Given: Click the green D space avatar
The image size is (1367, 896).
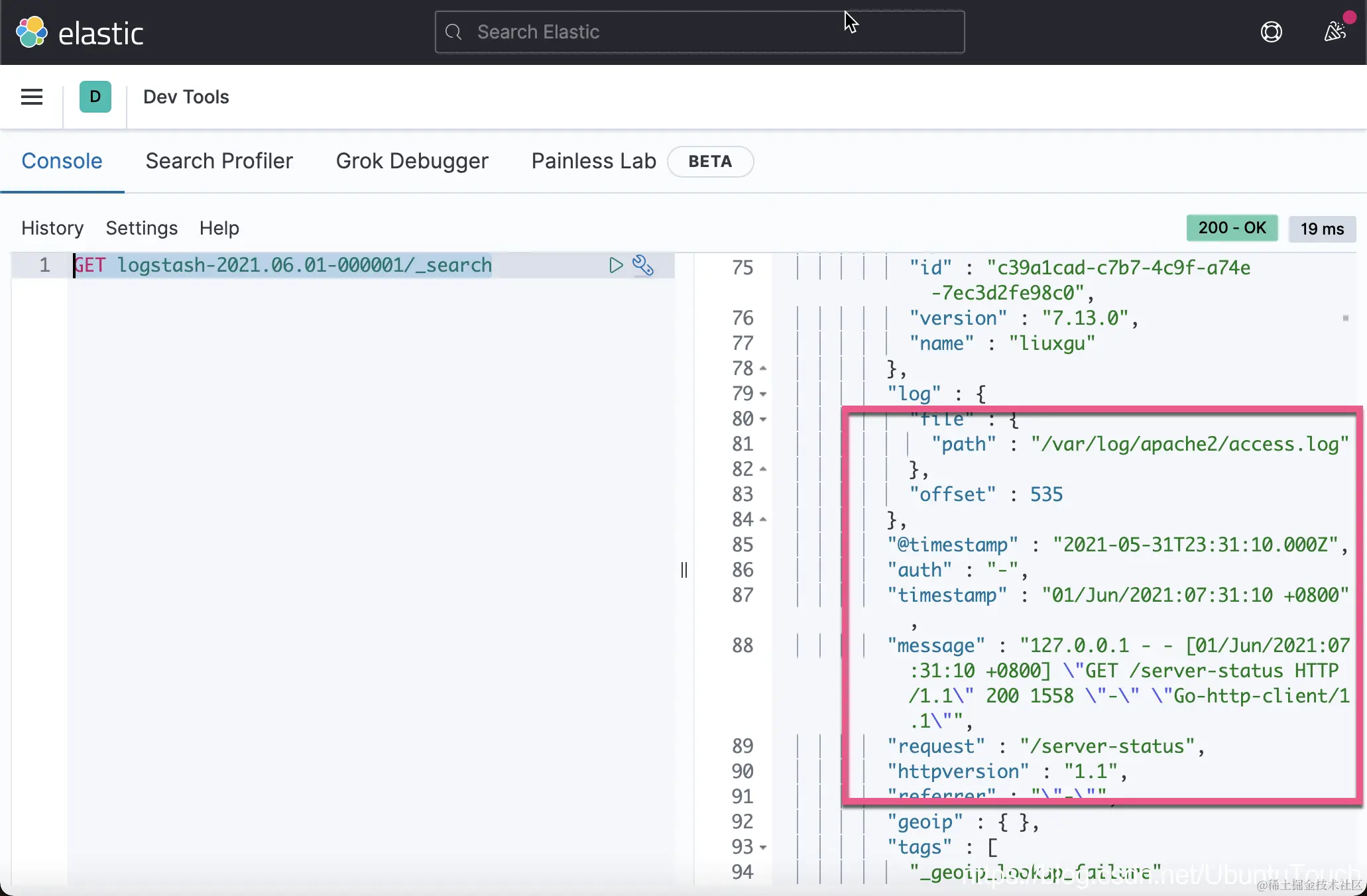Looking at the screenshot, I should pos(95,97).
